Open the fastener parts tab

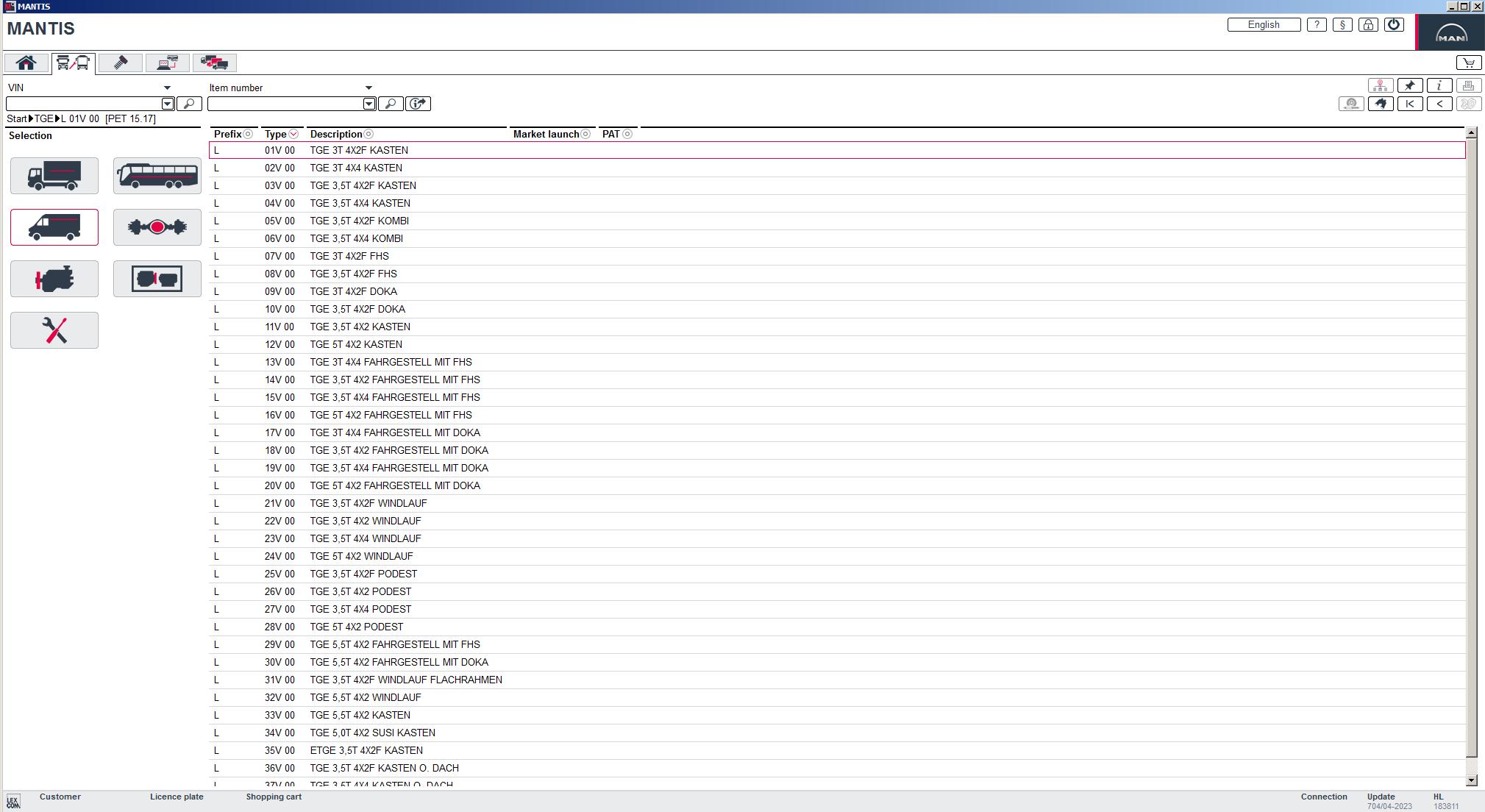pyautogui.click(x=120, y=63)
